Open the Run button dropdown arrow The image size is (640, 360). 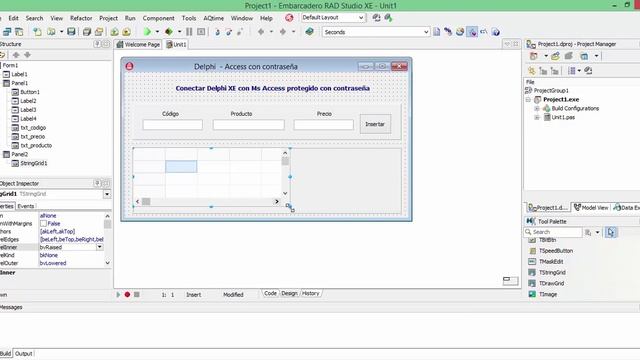click(x=157, y=31)
